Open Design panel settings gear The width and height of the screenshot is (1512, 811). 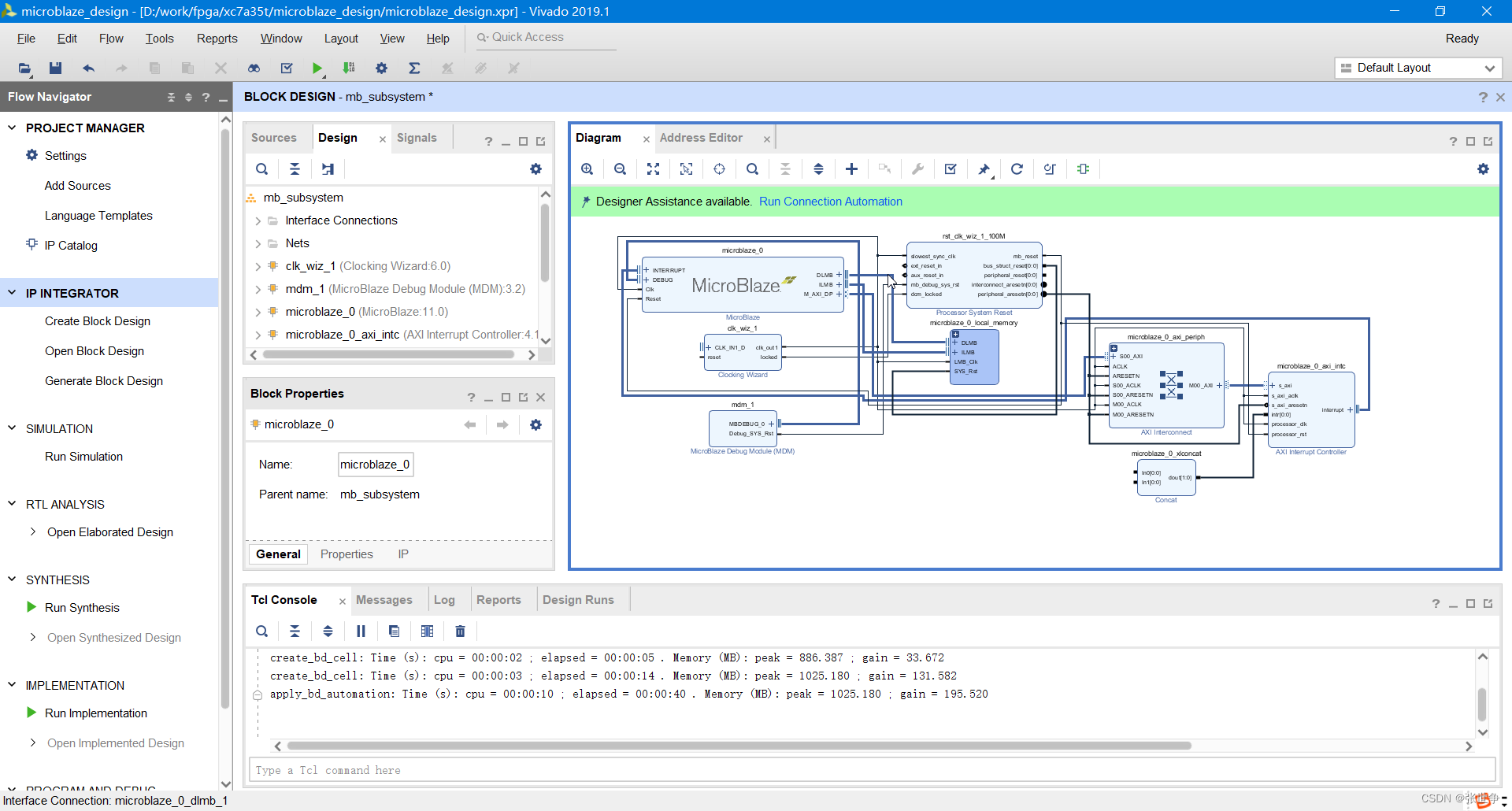[x=535, y=168]
